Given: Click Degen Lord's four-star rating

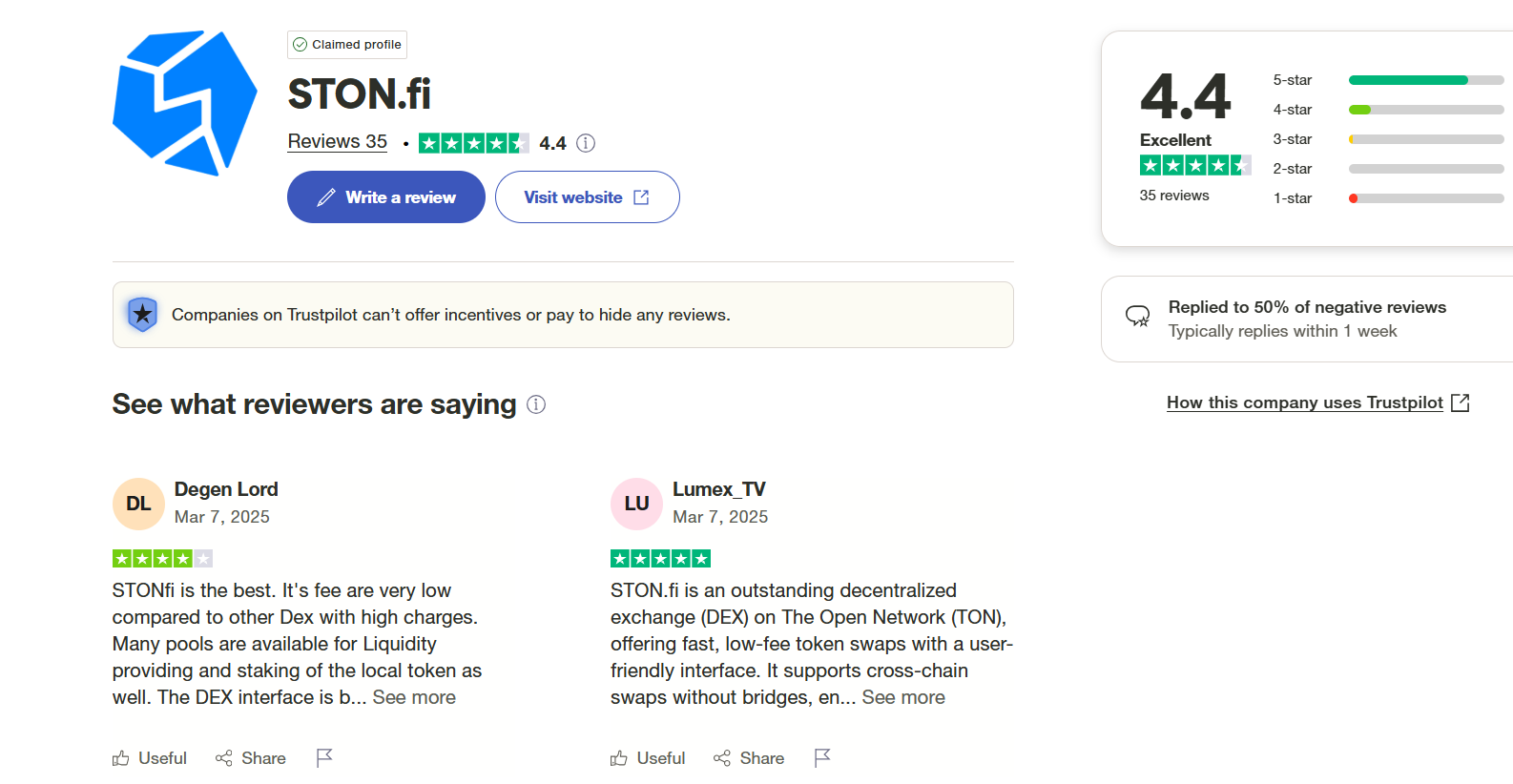Looking at the screenshot, I should [162, 558].
